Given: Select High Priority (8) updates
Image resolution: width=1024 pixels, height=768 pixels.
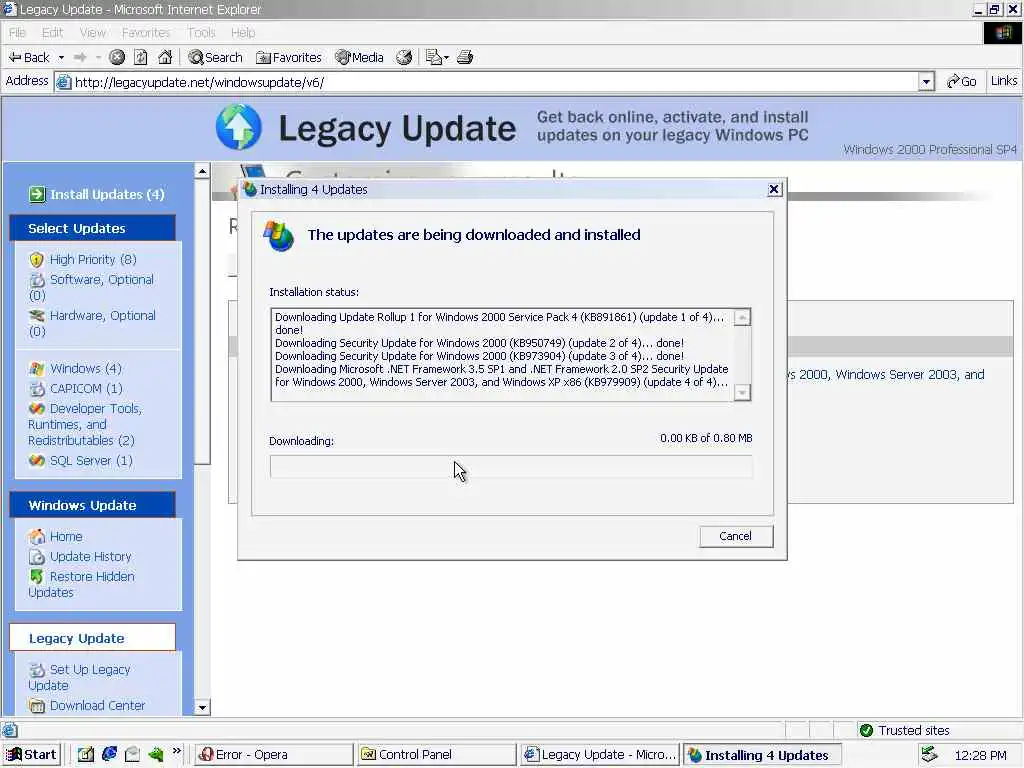Looking at the screenshot, I should (93, 259).
